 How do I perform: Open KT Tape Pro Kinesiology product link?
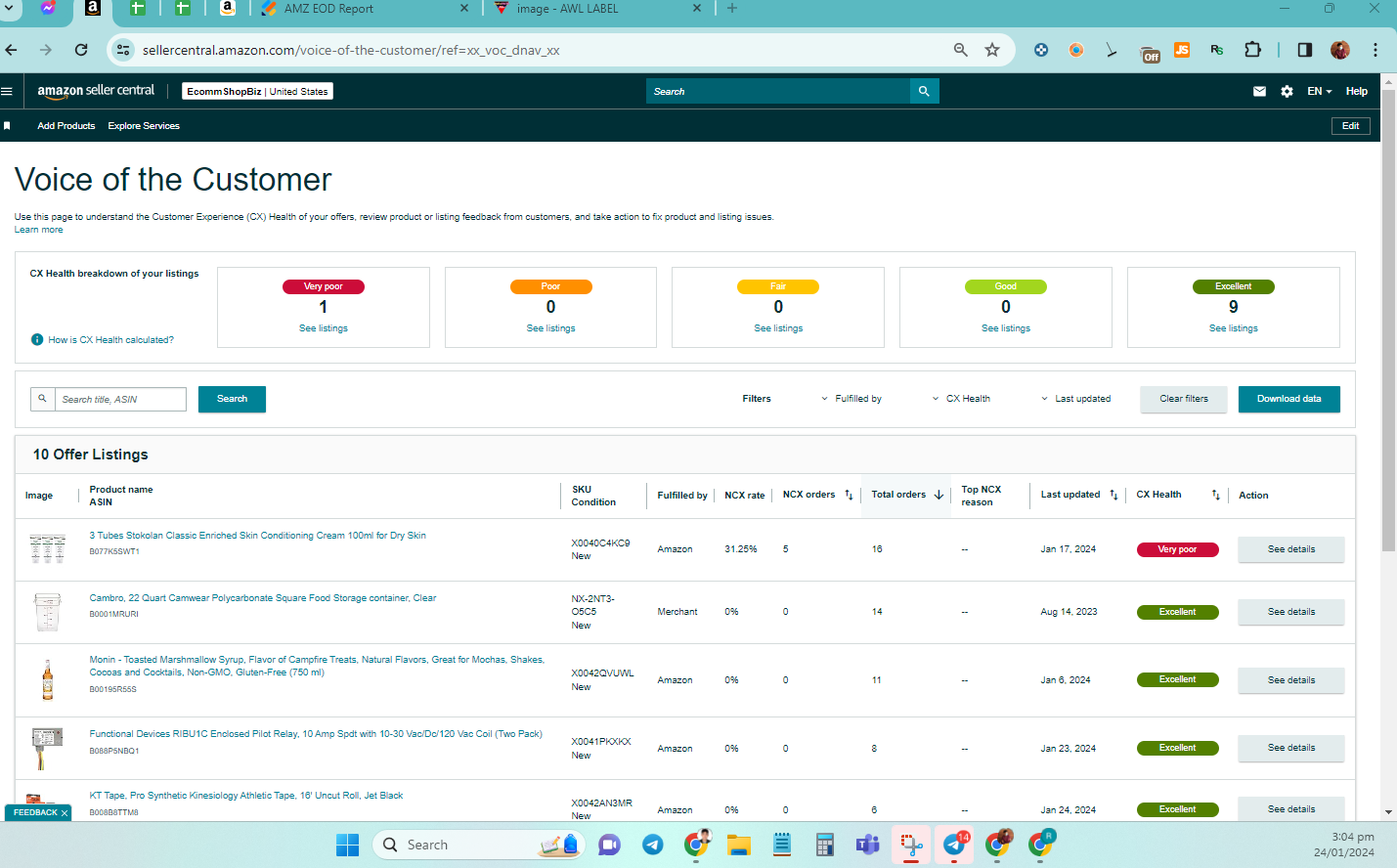pos(246,796)
